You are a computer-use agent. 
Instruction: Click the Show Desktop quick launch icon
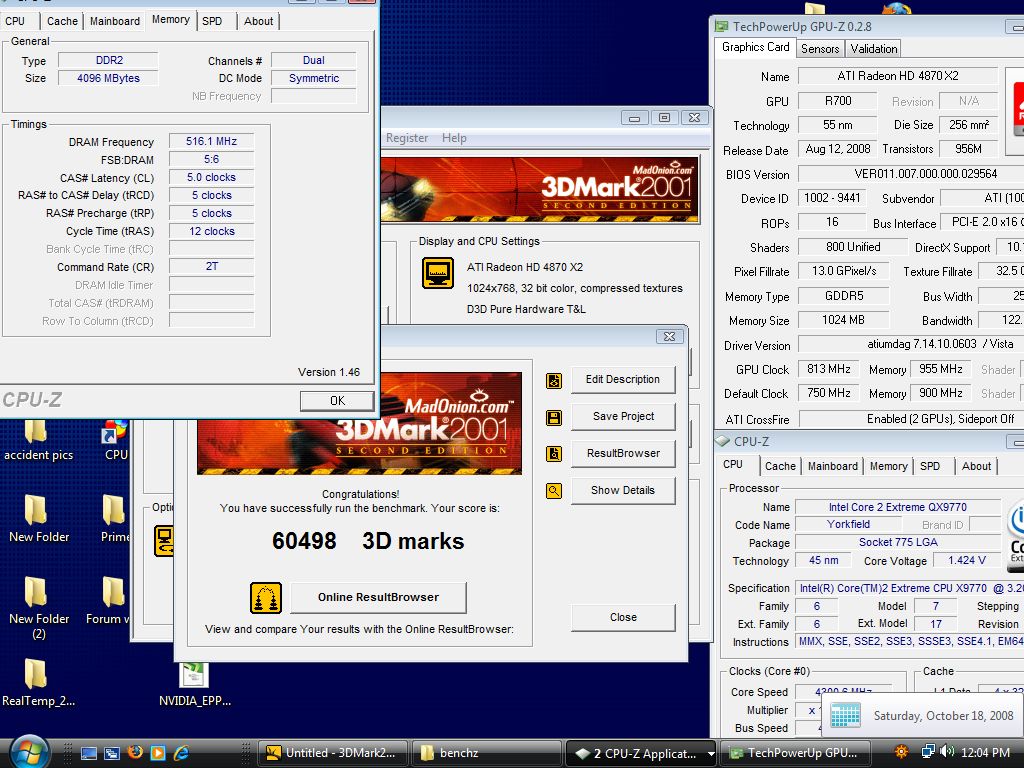click(x=88, y=753)
